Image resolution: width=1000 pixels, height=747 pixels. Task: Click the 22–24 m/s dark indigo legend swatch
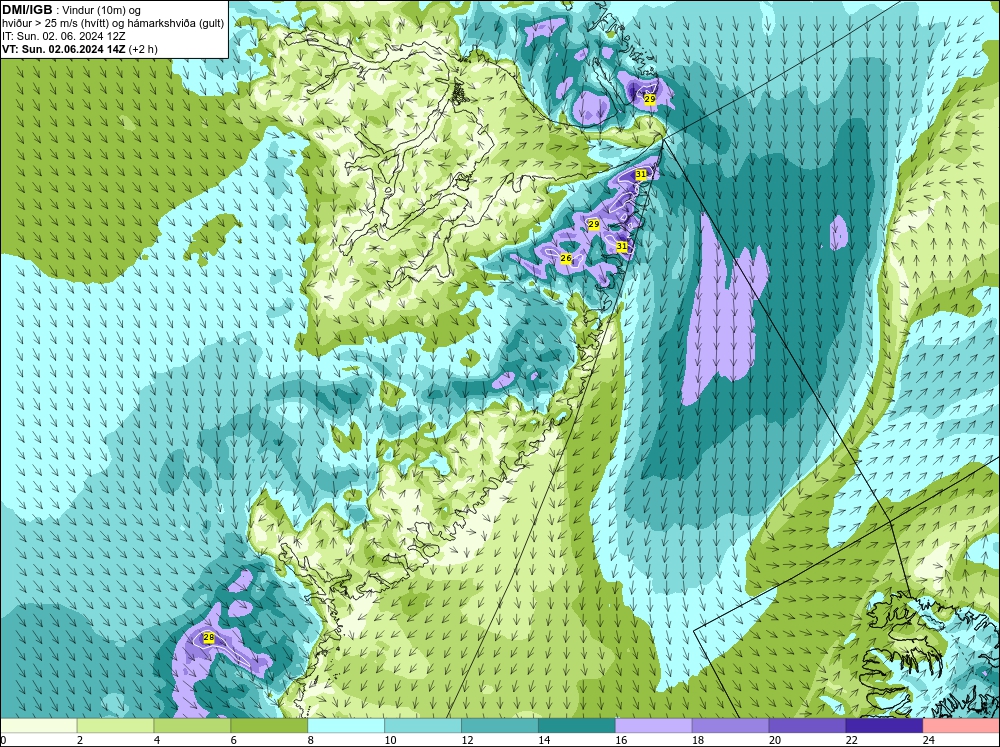pyautogui.click(x=884, y=726)
